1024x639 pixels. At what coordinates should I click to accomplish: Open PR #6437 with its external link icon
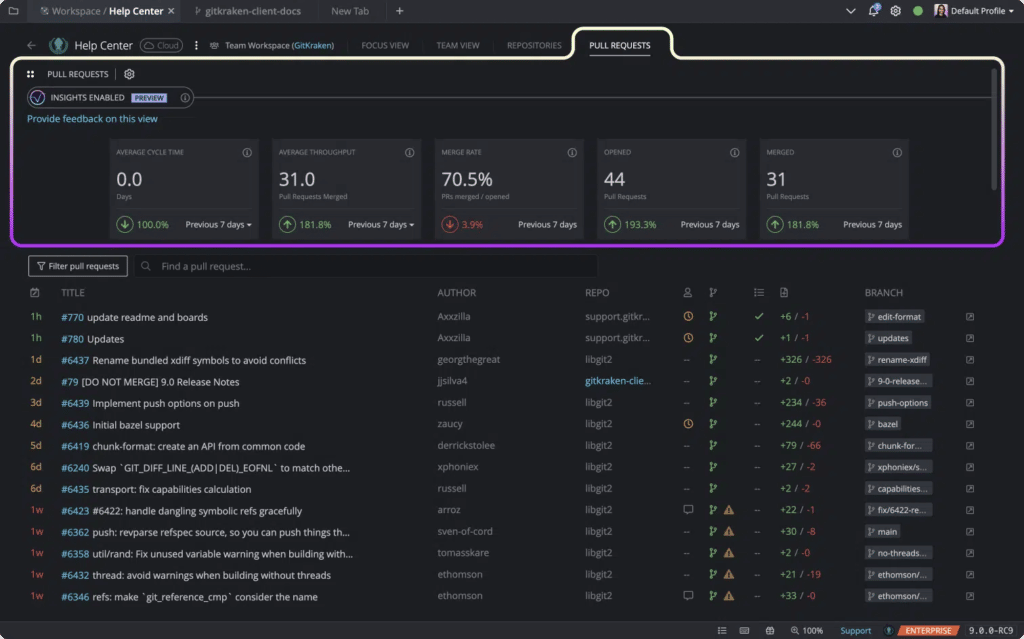(970, 360)
